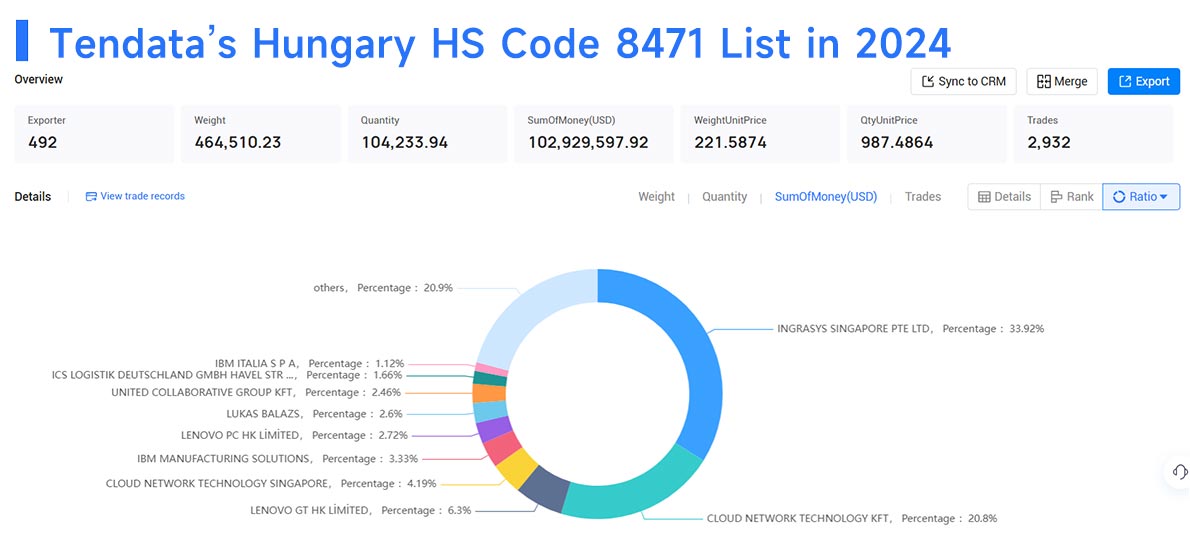Click the QtyUnitPrice card value 987.4864
1190x534 pixels.
(x=897, y=143)
